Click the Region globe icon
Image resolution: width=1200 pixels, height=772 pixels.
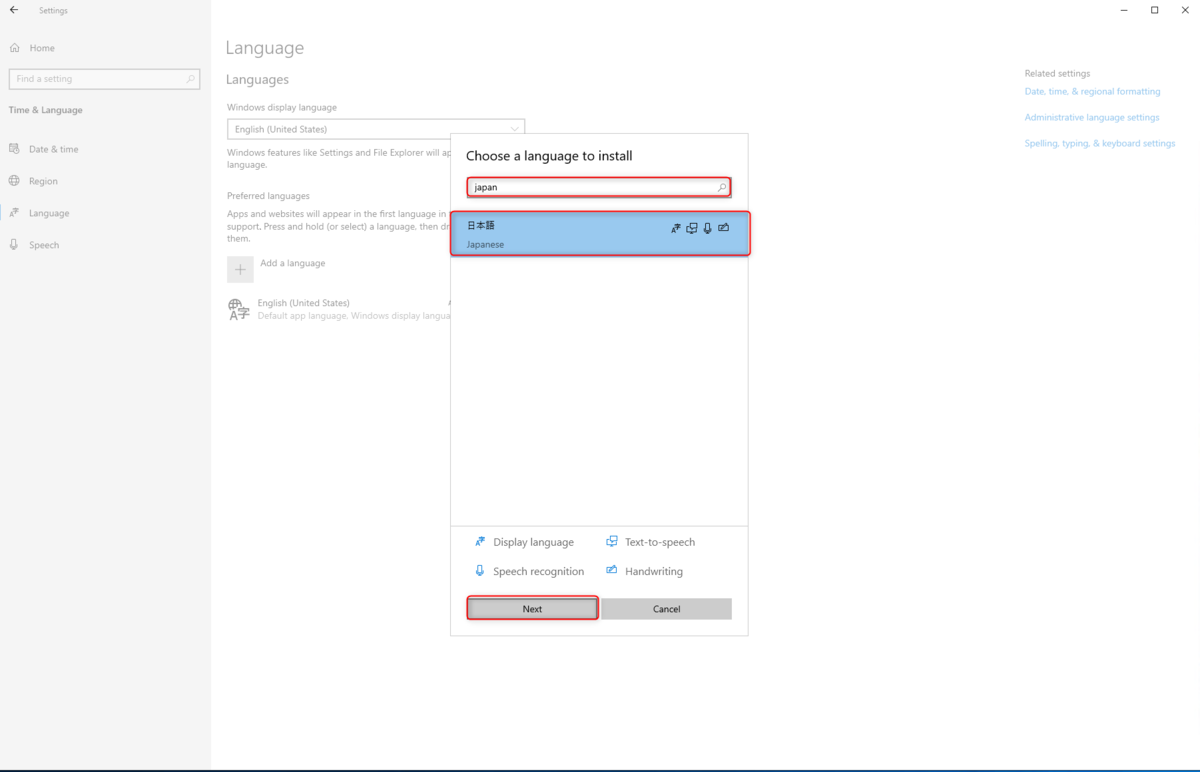[x=15, y=181]
